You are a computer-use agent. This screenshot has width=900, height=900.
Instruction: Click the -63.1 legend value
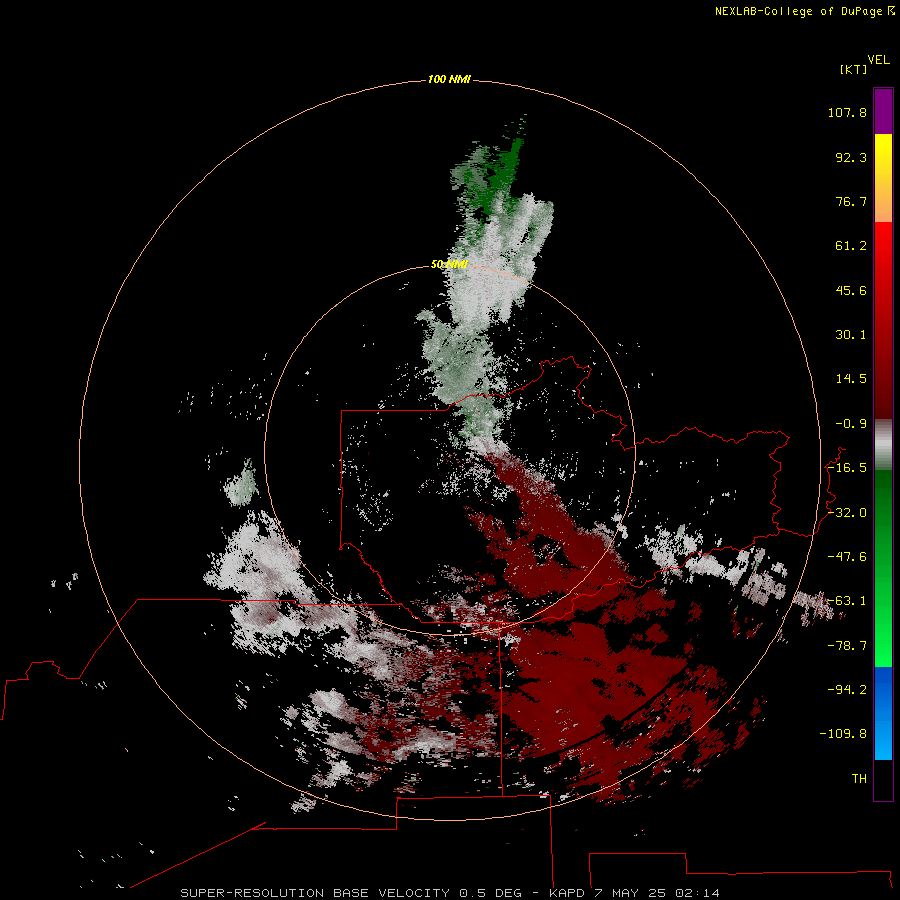pos(847,601)
